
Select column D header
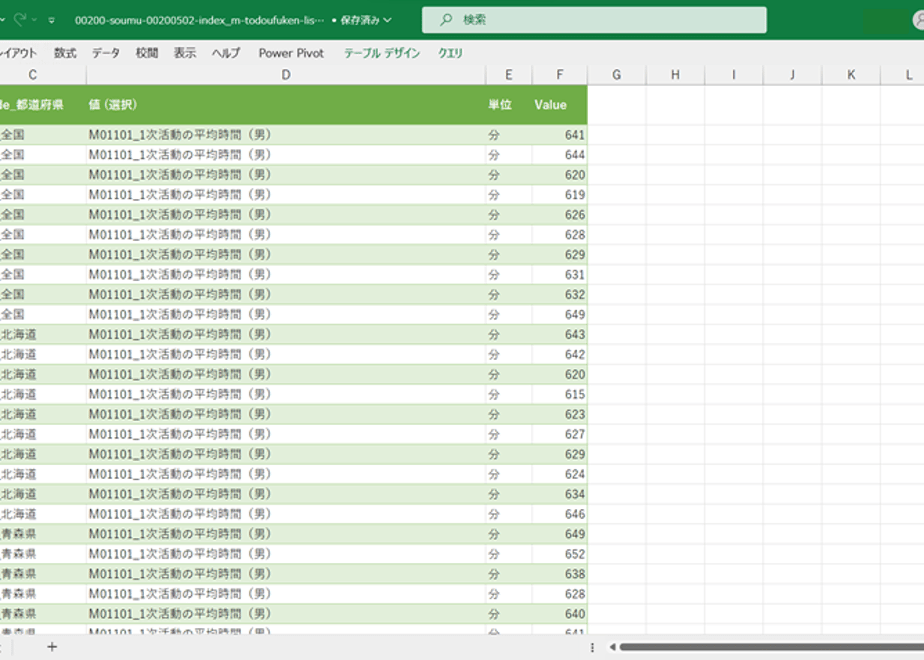(x=286, y=75)
